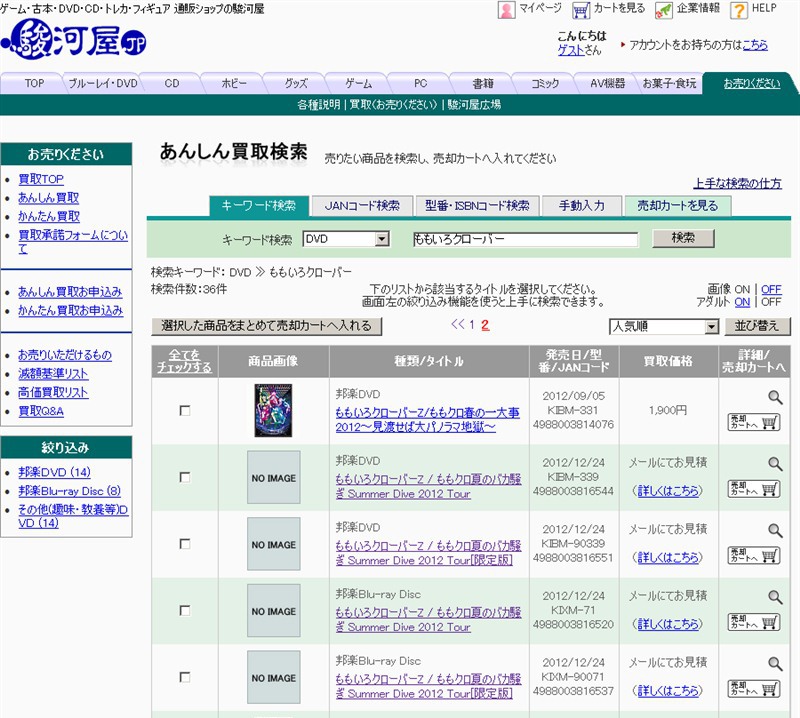Screen dimensions: 800x718
Task: Add KIBM-90339 item to sell cart
Action: [x=754, y=555]
